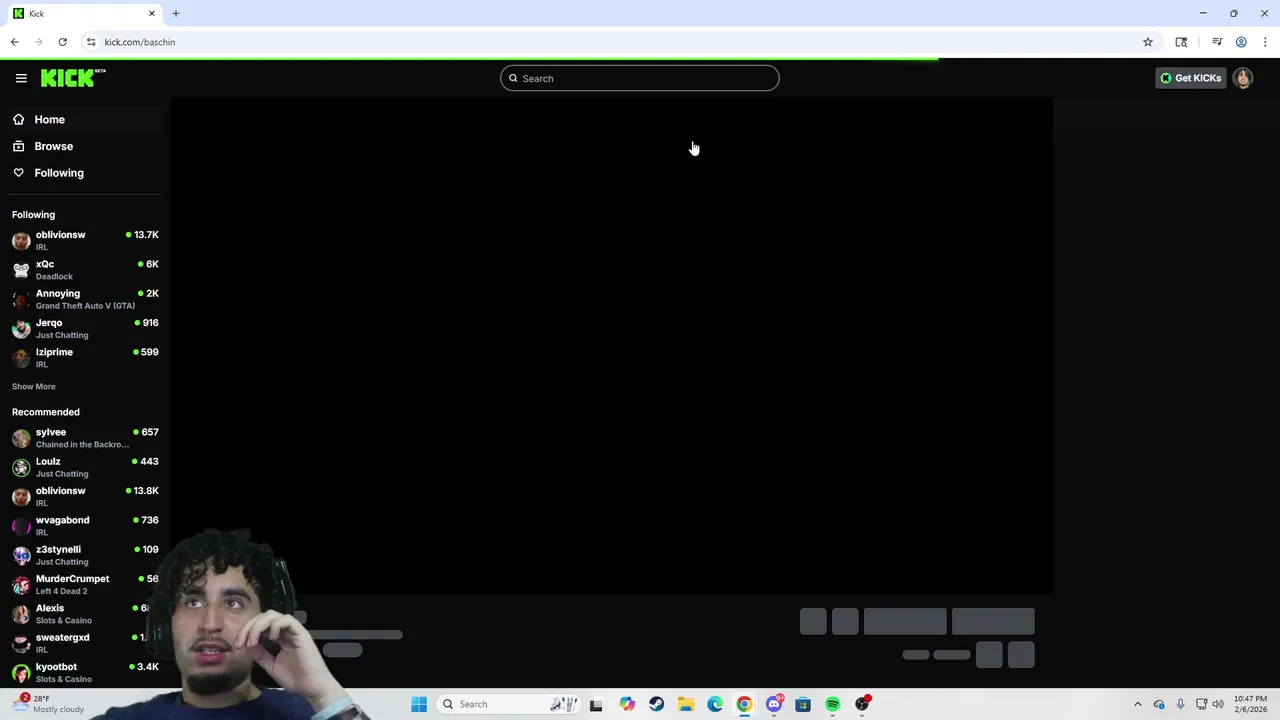Open Spotify from the taskbar
The height and width of the screenshot is (720, 1280).
coord(832,704)
